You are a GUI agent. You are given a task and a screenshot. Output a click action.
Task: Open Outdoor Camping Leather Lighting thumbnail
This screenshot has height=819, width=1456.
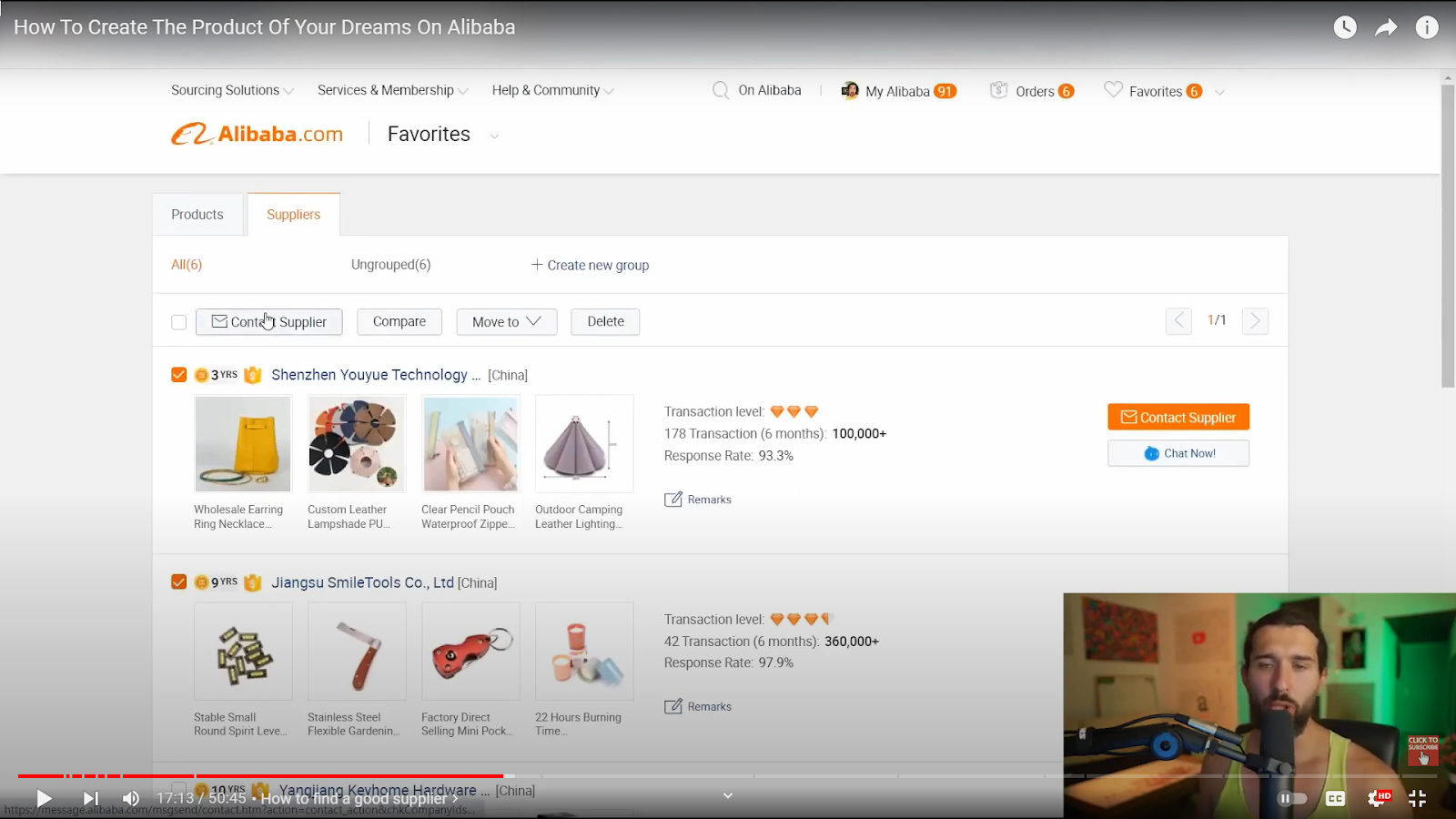point(584,444)
